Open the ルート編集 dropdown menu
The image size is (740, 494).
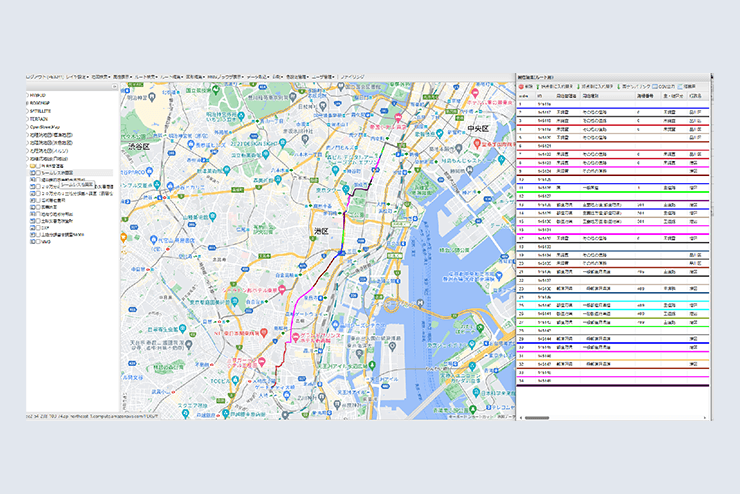click(x=171, y=76)
